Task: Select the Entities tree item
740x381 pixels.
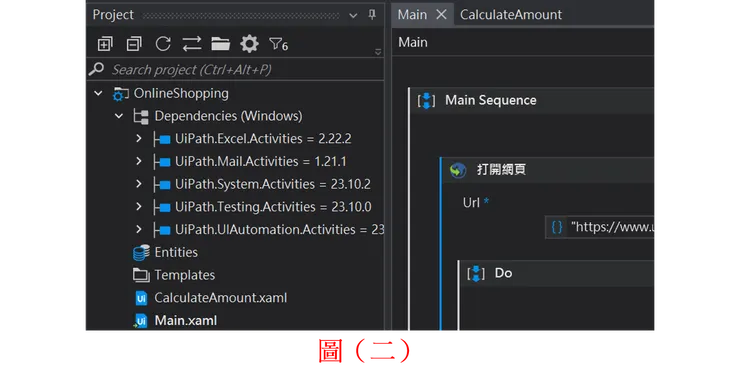Action: pyautogui.click(x=176, y=252)
